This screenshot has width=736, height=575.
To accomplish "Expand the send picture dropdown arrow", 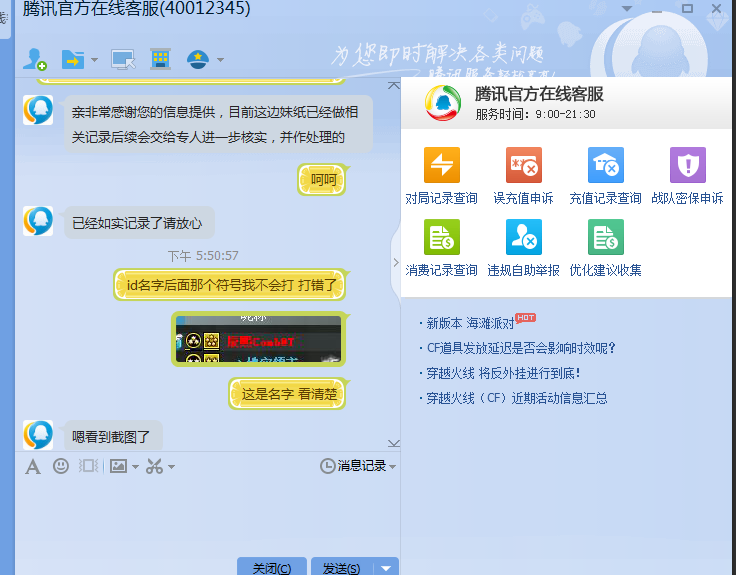I will (x=136, y=467).
